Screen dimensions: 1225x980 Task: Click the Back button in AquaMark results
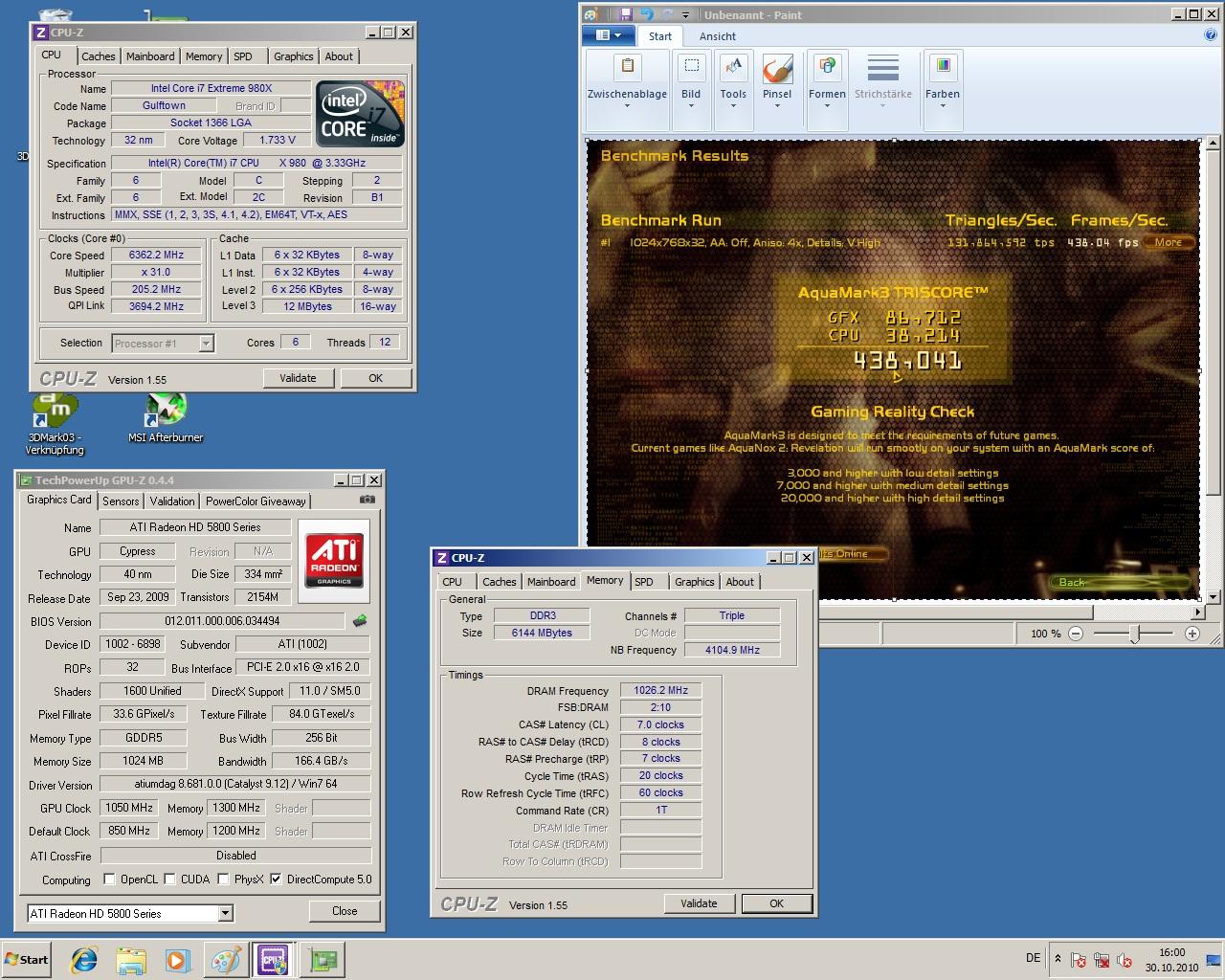[1123, 582]
